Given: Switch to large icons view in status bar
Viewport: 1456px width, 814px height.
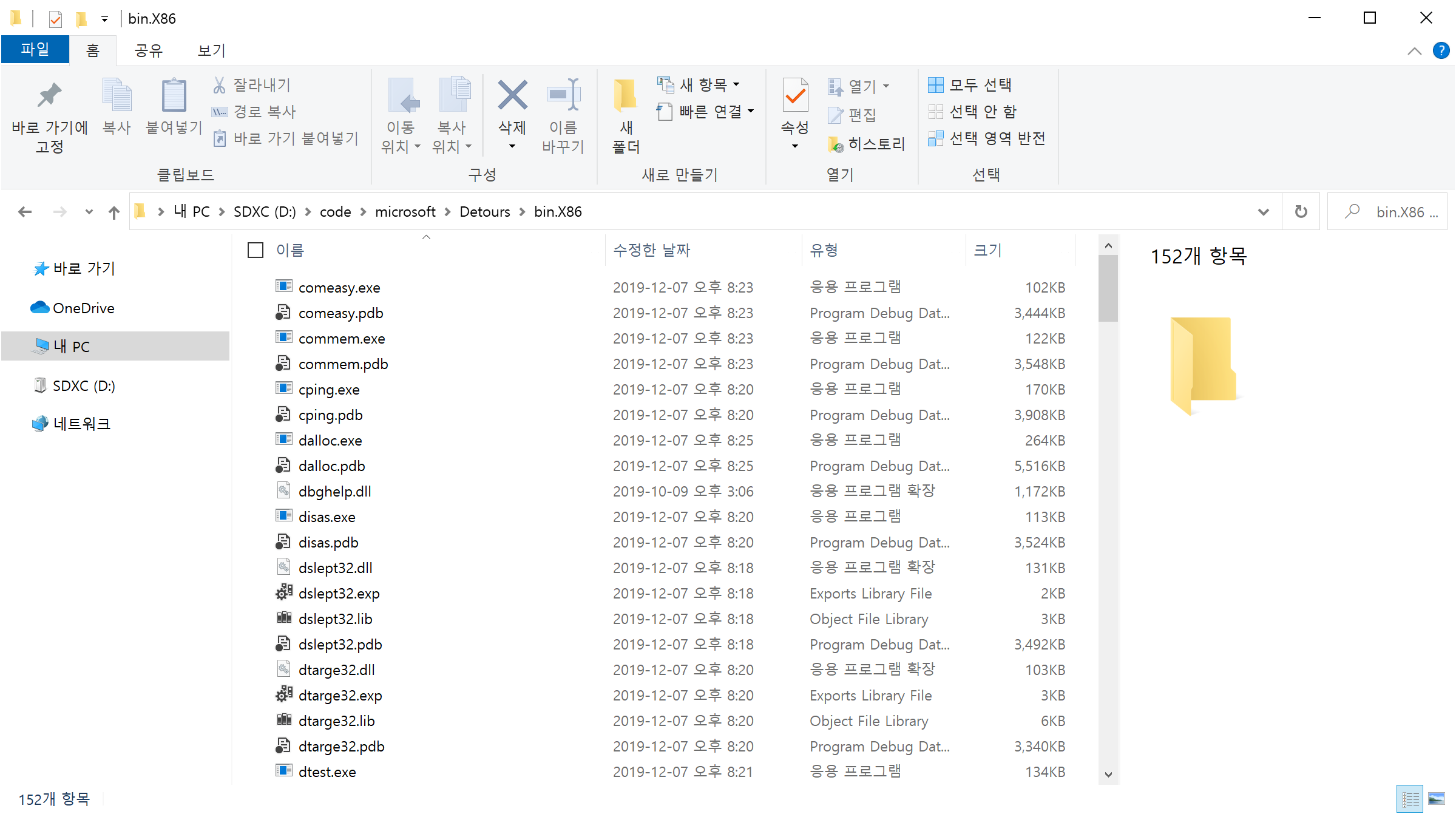Looking at the screenshot, I should point(1437,798).
